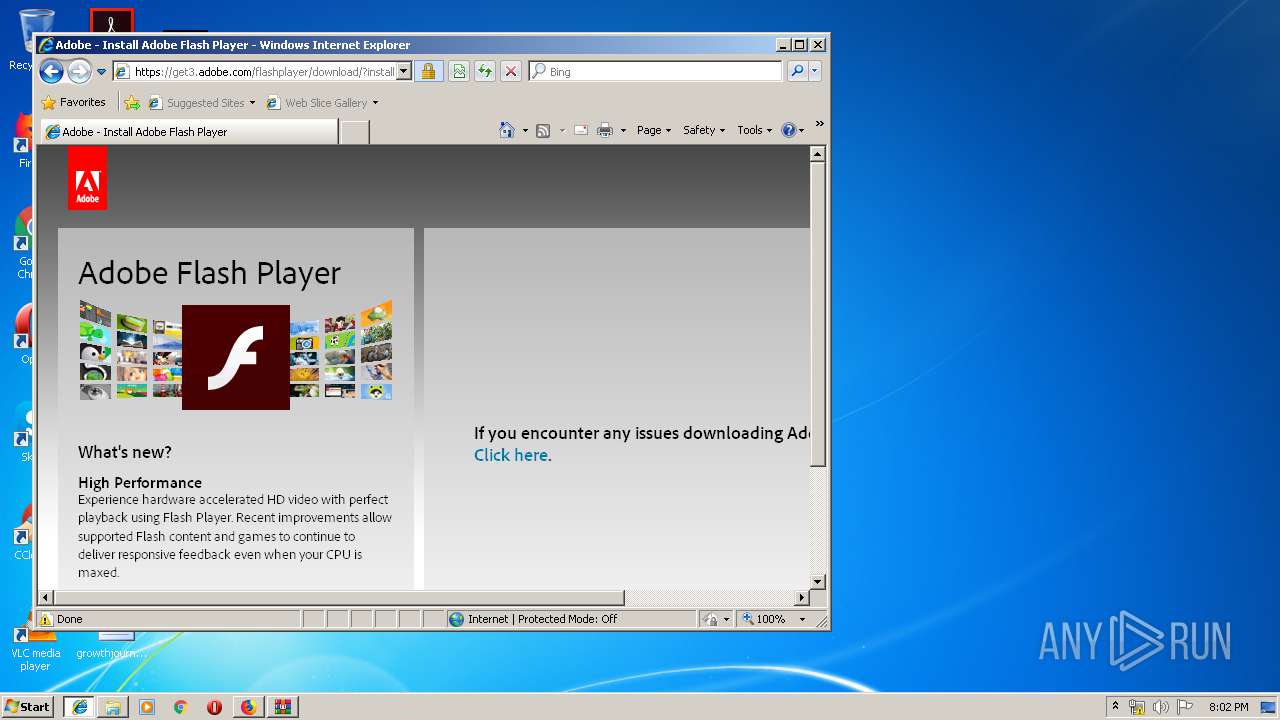This screenshot has height=720, width=1280.
Task: Open the recent pages dropdown arrow
Action: [x=101, y=72]
